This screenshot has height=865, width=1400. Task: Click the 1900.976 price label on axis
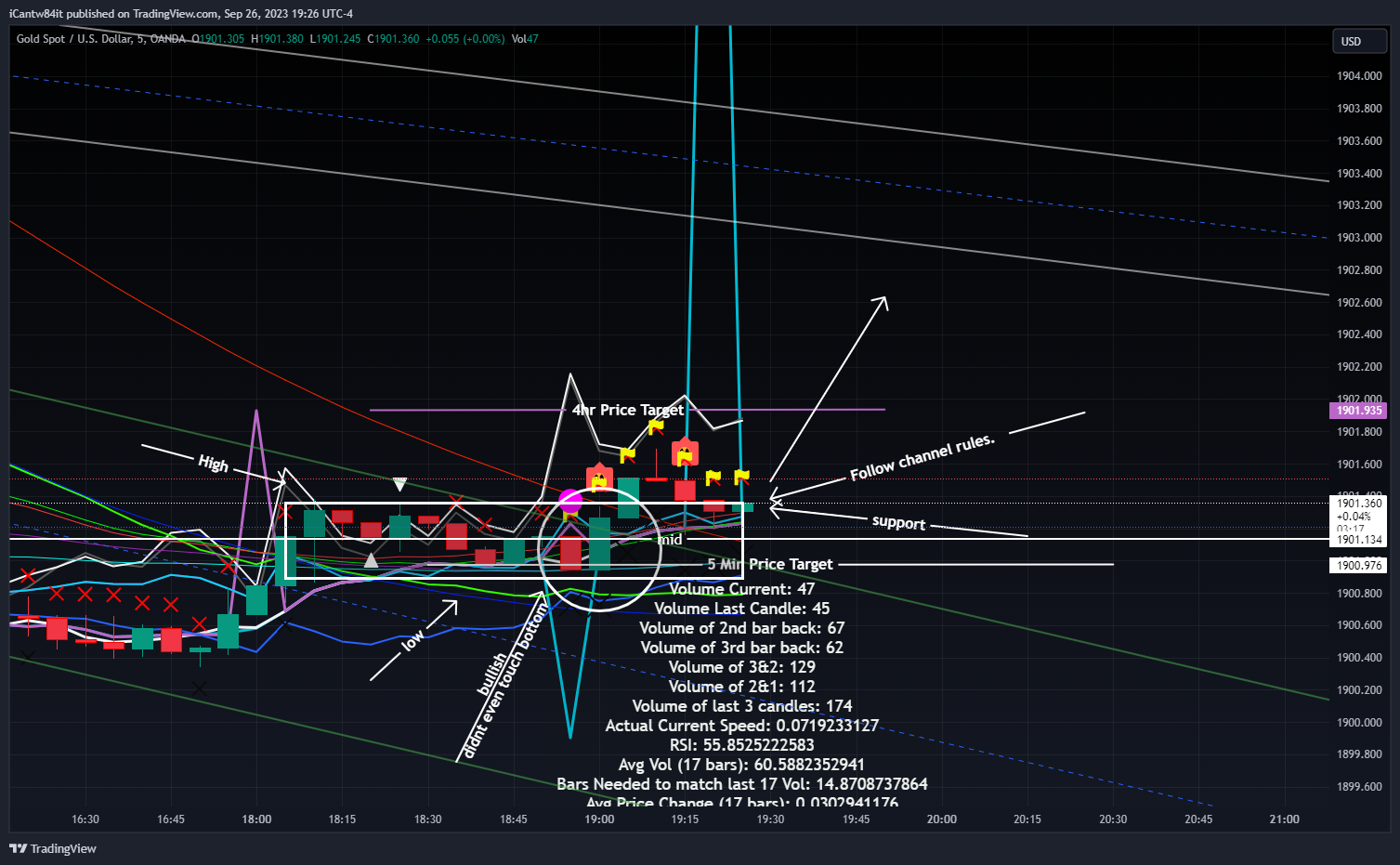pyautogui.click(x=1359, y=565)
